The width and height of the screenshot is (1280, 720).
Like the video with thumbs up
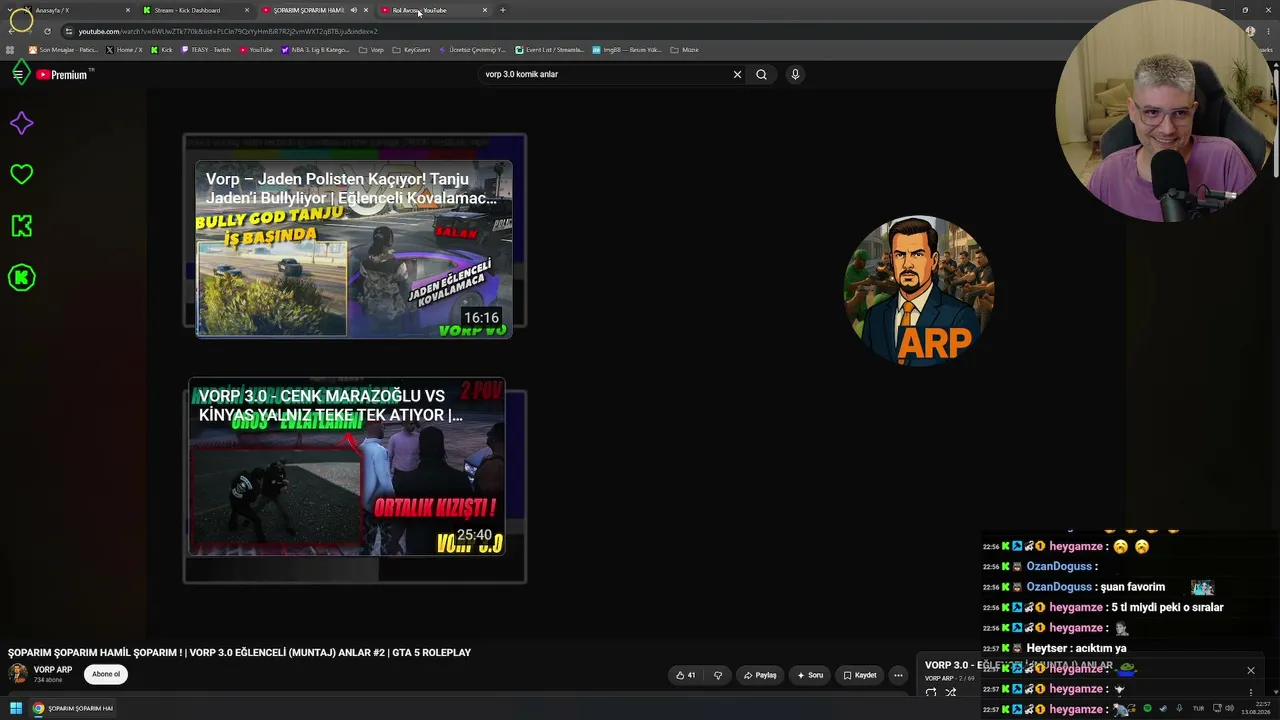coord(685,675)
